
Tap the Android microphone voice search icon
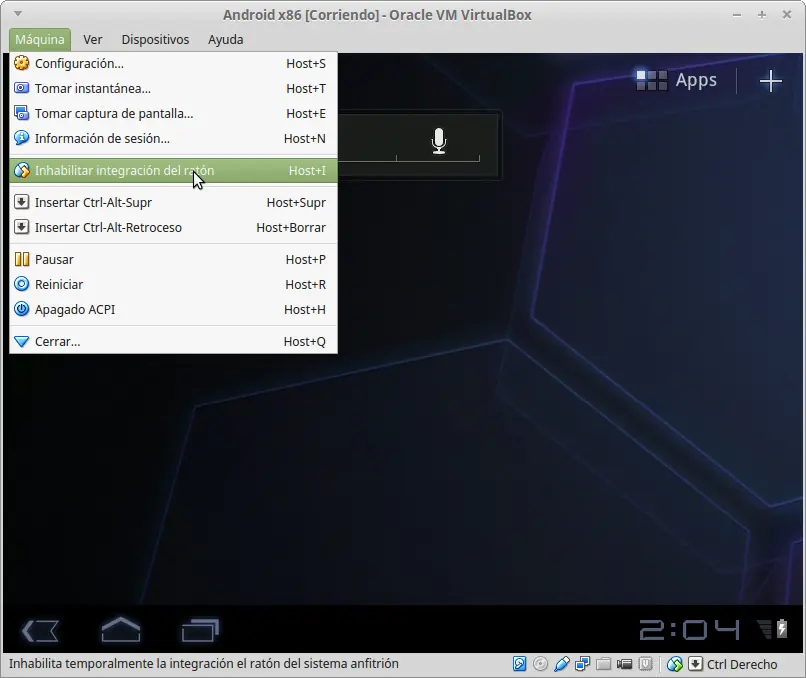[438, 141]
